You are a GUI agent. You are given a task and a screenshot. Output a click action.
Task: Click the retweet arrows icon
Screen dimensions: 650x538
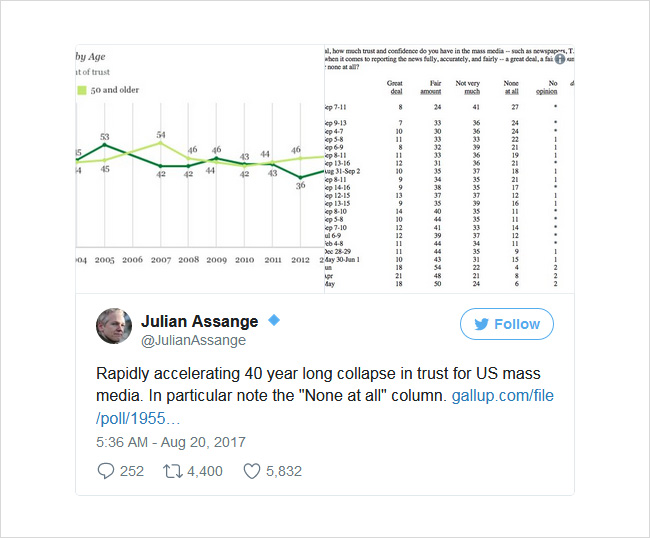(172, 471)
